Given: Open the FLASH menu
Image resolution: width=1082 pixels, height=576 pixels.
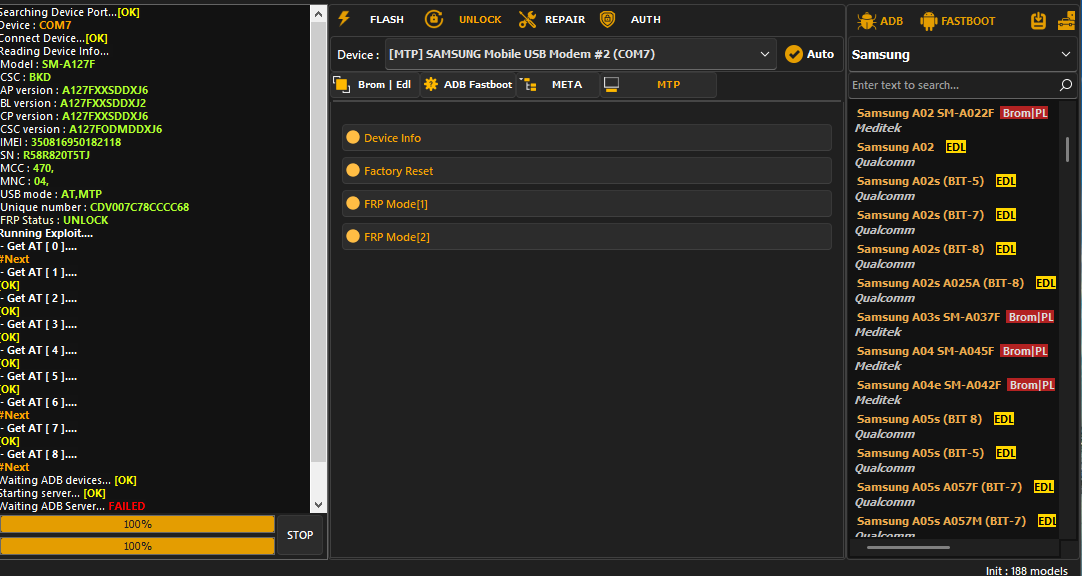Looking at the screenshot, I should pyautogui.click(x=386, y=19).
